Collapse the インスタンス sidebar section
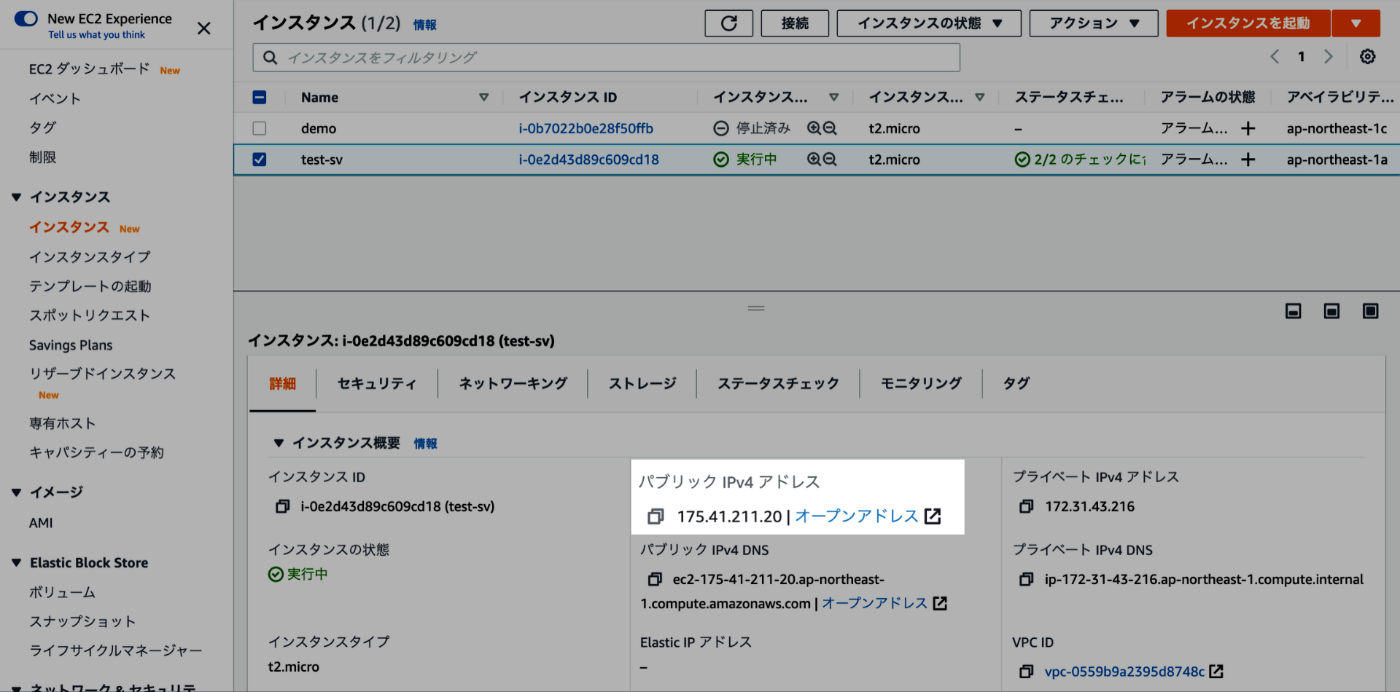The image size is (1400, 692). click(x=16, y=197)
